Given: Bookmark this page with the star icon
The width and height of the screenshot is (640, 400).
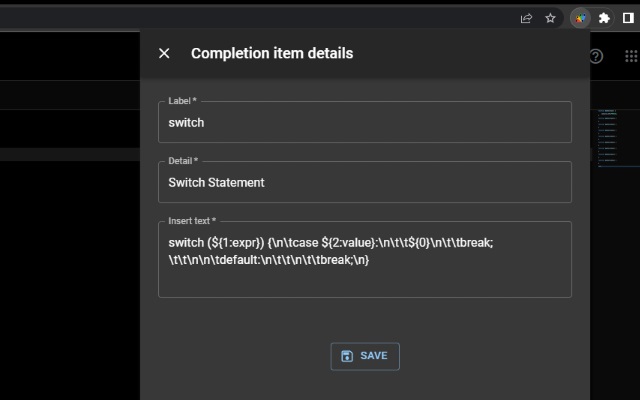Looking at the screenshot, I should 550,18.
